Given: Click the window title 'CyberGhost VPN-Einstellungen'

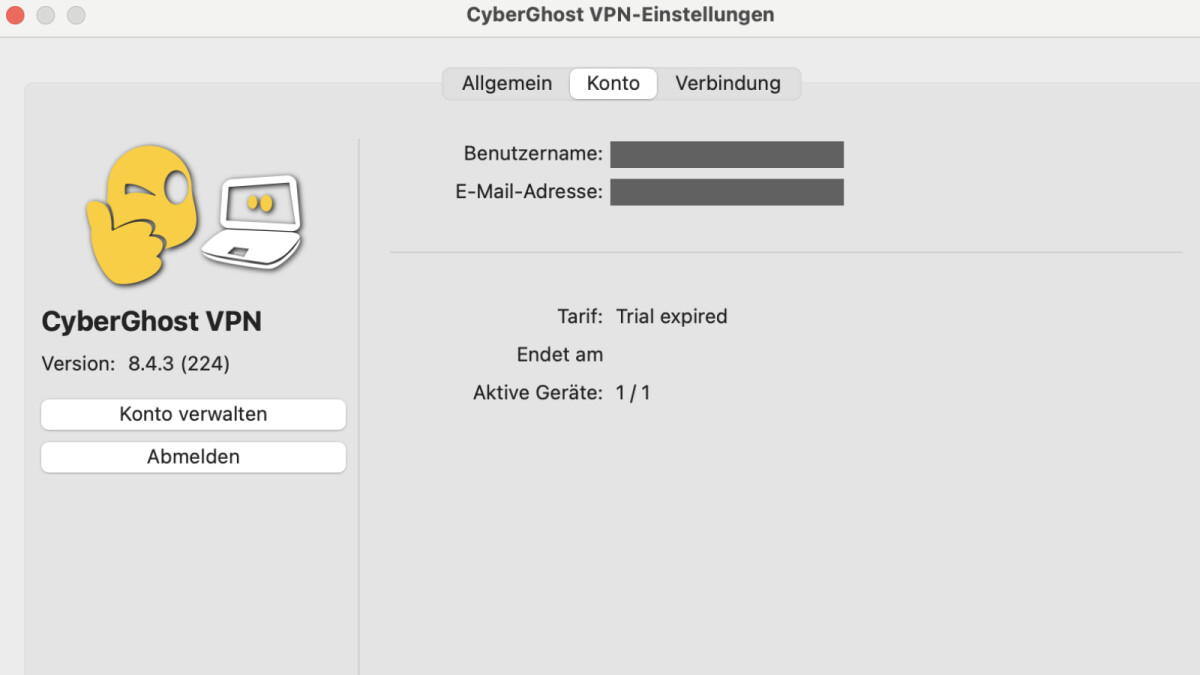Looking at the screenshot, I should coord(621,15).
